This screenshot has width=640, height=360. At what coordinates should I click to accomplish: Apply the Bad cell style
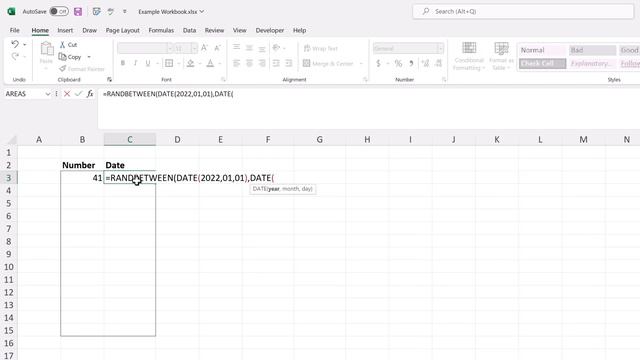pos(592,50)
